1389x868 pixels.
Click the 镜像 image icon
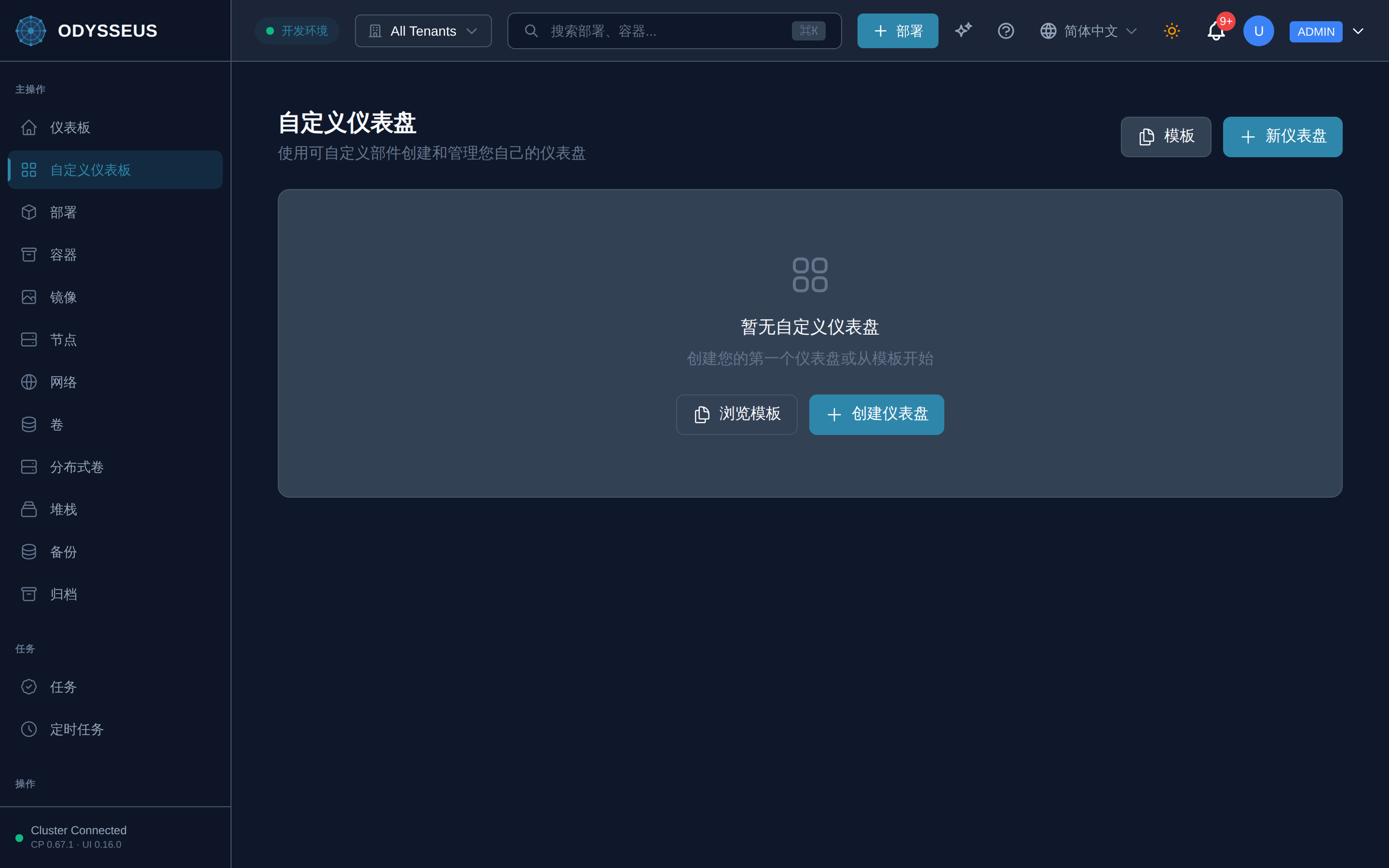pos(29,298)
